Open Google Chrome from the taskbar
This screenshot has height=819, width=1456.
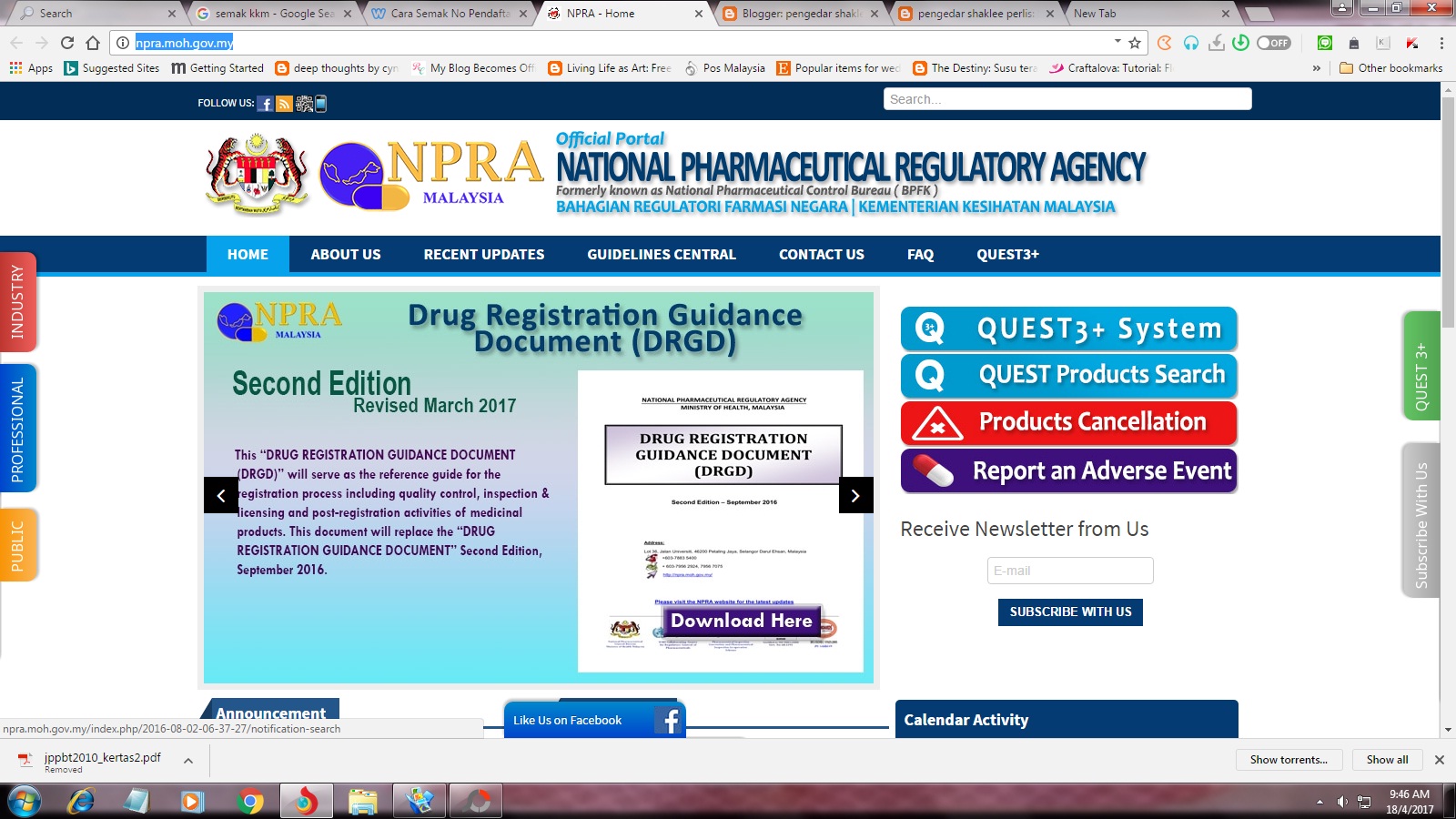point(249,802)
